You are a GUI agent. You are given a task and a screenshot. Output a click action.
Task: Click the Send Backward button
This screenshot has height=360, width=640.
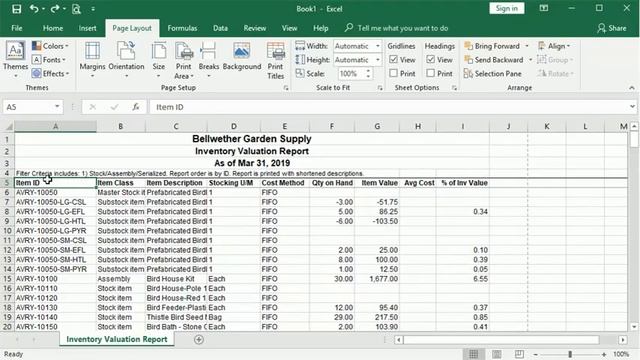point(494,60)
